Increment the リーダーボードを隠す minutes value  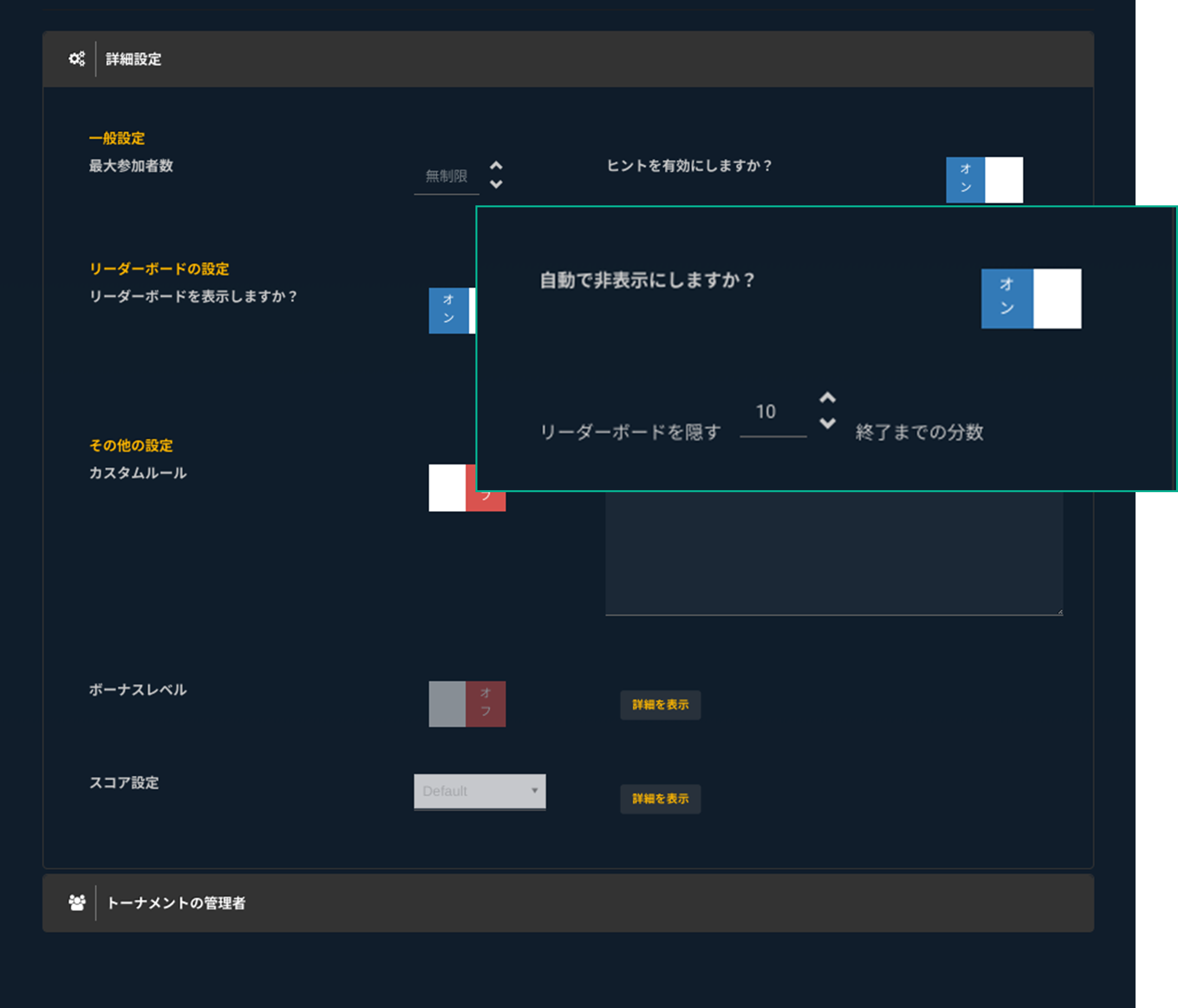828,398
